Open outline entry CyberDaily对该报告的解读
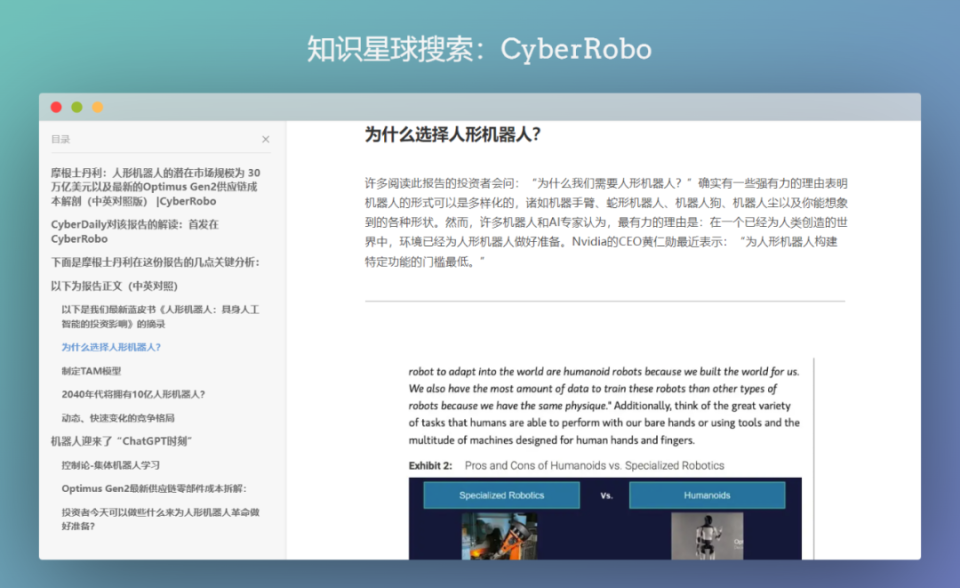 (135, 232)
